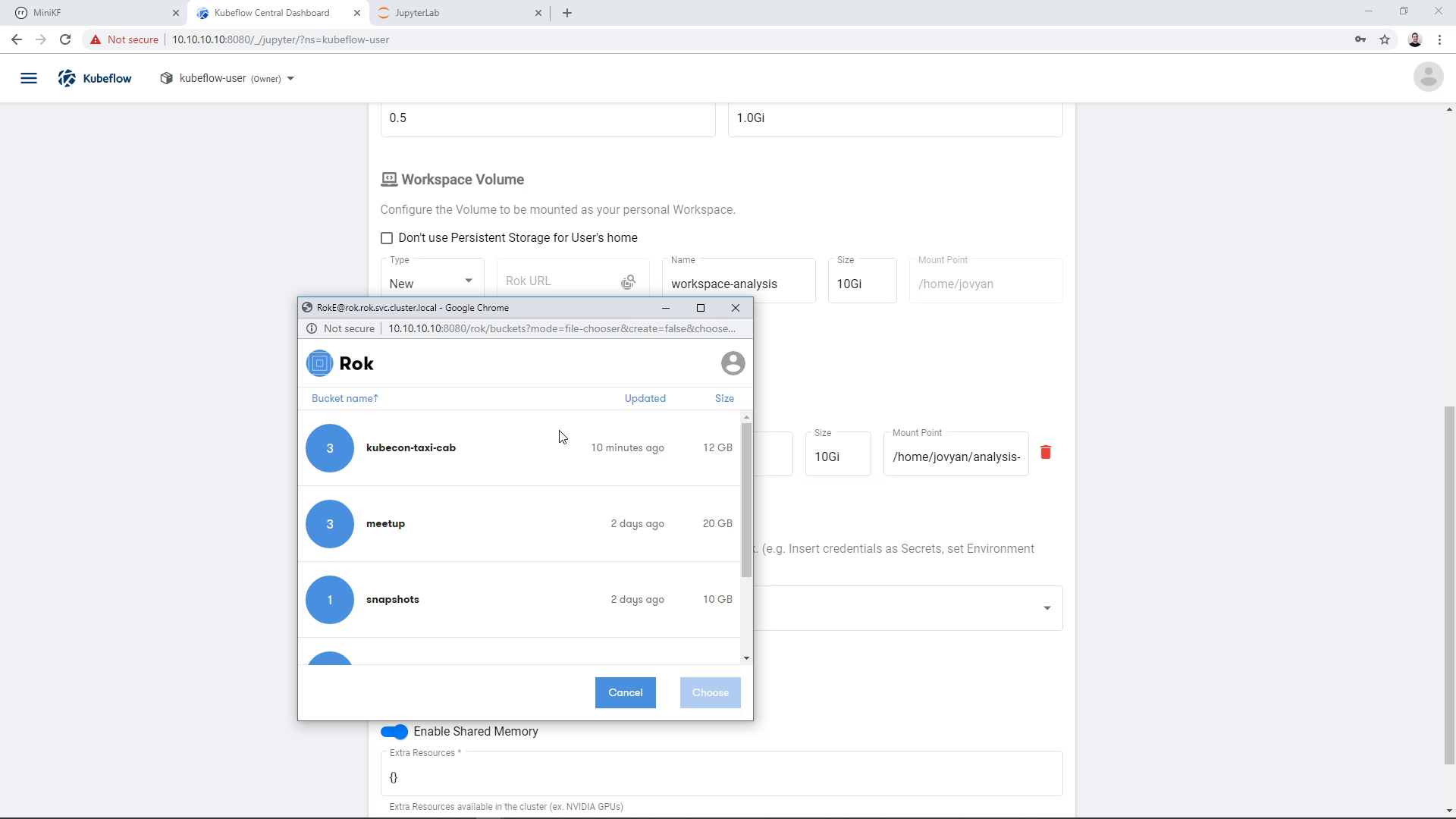Click the Choose button in Rok
Image resolution: width=1456 pixels, height=819 pixels.
coord(711,692)
